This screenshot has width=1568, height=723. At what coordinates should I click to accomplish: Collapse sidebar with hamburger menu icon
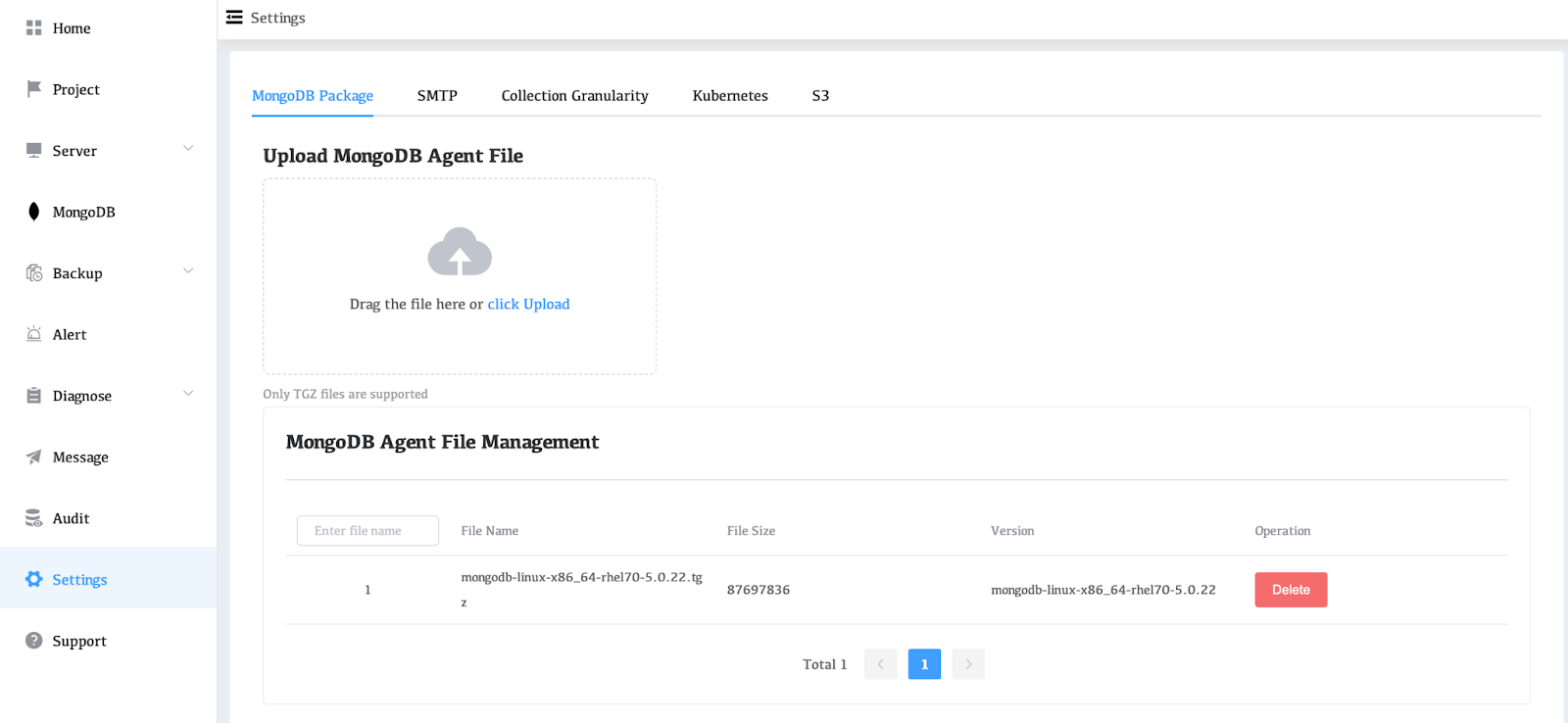[234, 18]
